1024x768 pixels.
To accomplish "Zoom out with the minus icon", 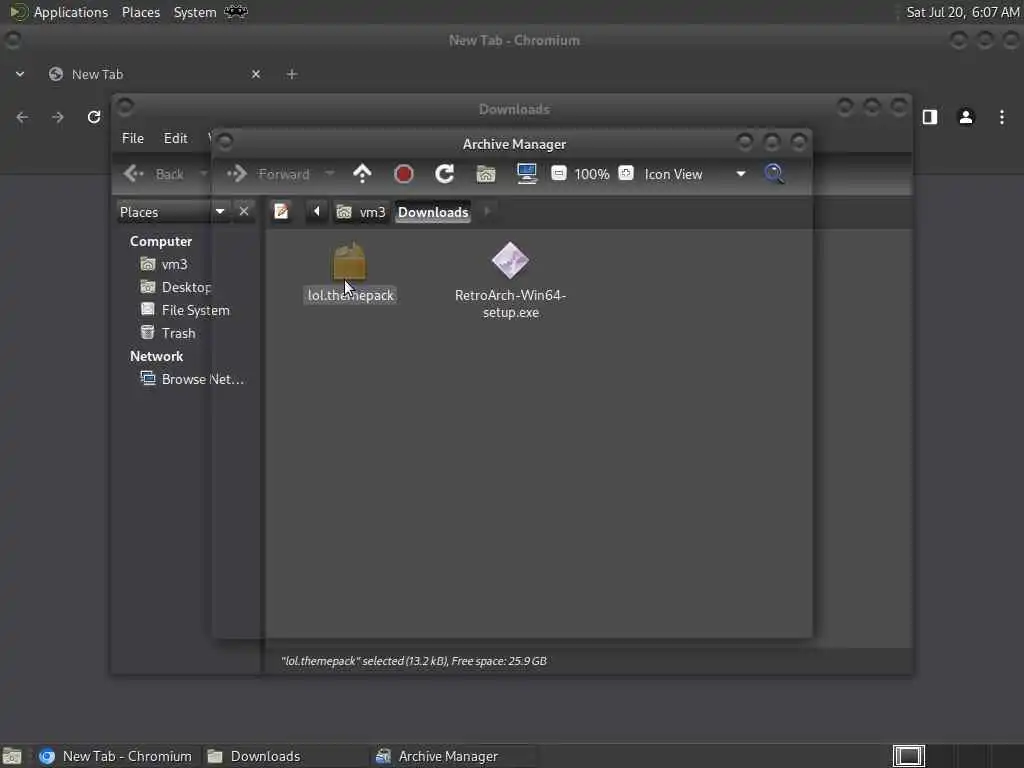I will tap(558, 173).
